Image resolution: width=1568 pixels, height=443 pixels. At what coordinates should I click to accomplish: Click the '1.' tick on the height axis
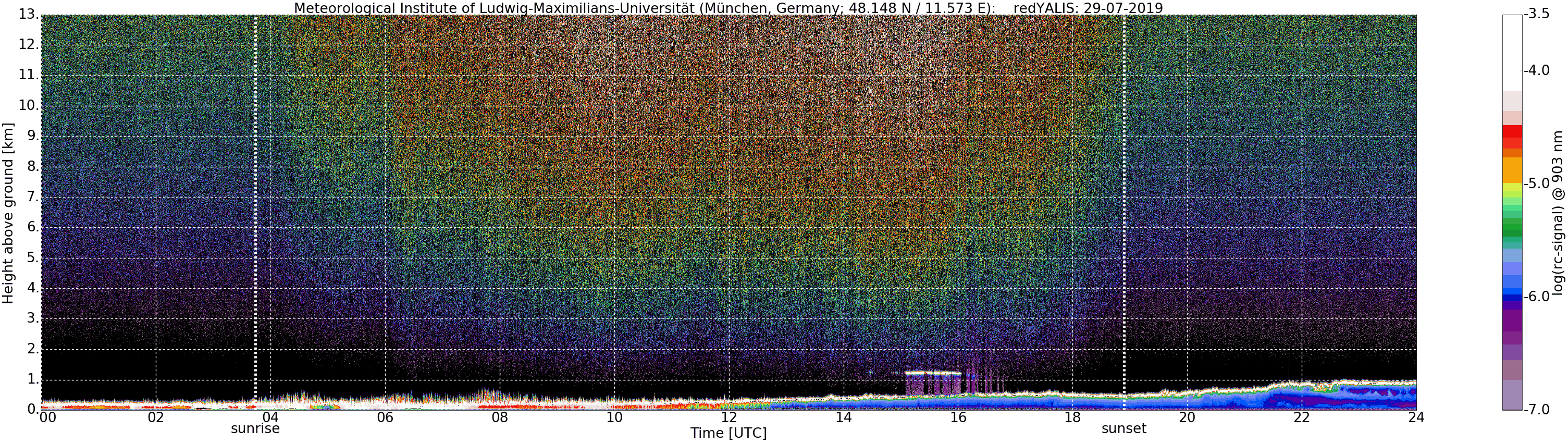click(x=33, y=380)
